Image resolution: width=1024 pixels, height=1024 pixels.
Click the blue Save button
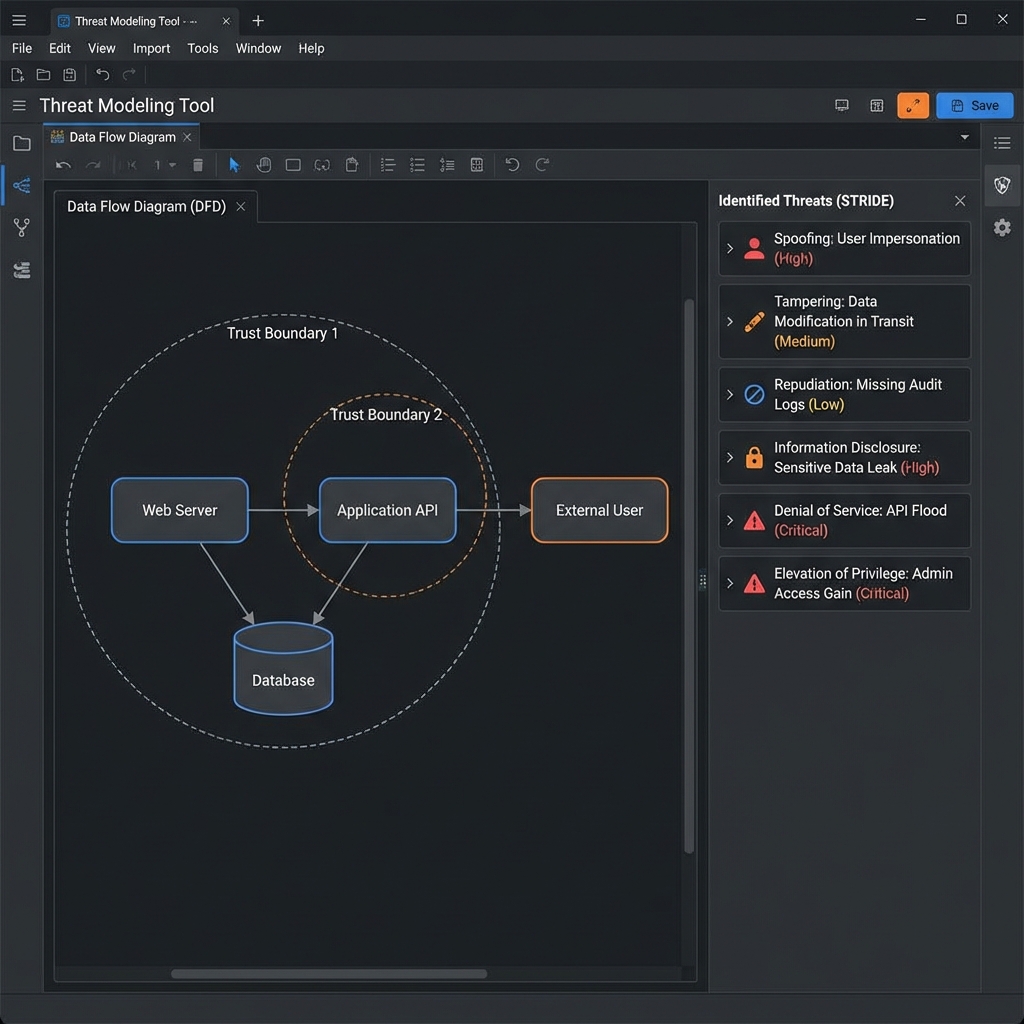(x=975, y=105)
